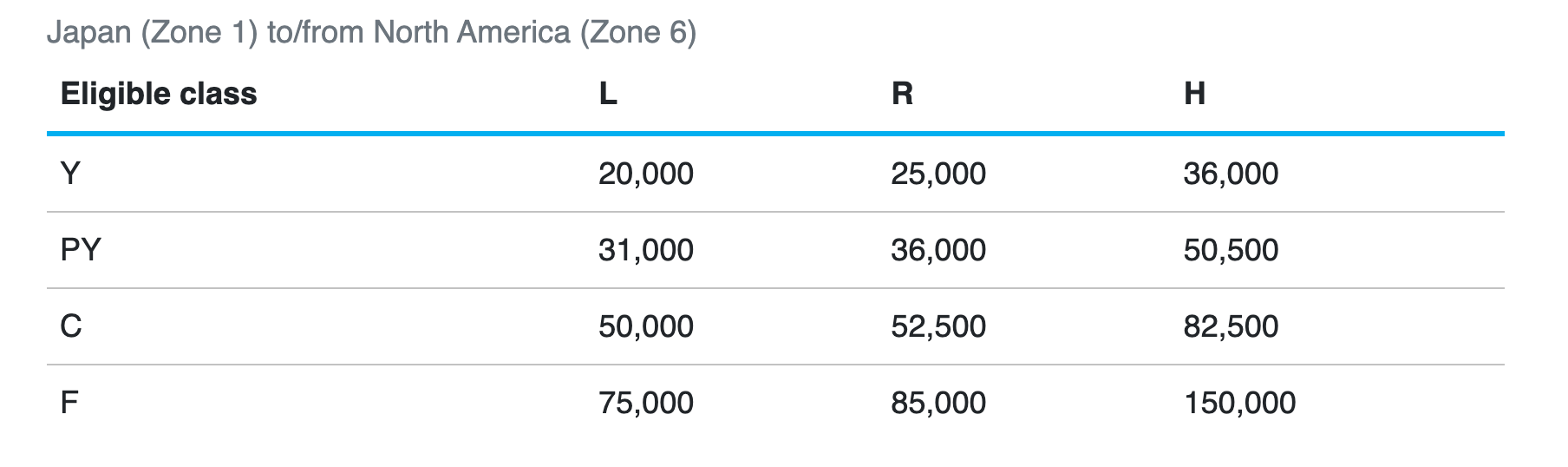The width and height of the screenshot is (1568, 467).
Task: Select the 25,000 mileage cell
Action: pos(938,174)
